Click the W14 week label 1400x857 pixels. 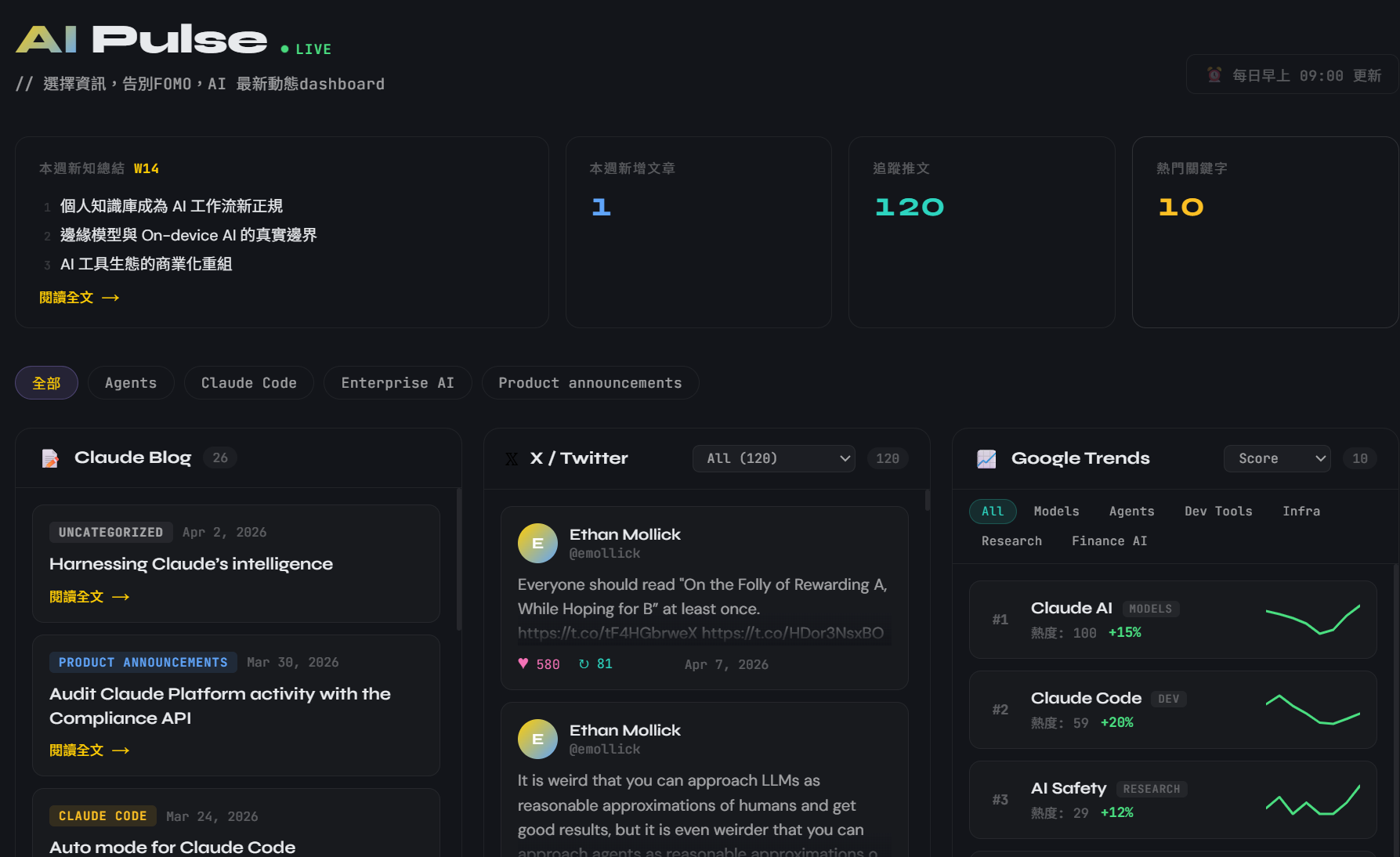click(x=147, y=168)
